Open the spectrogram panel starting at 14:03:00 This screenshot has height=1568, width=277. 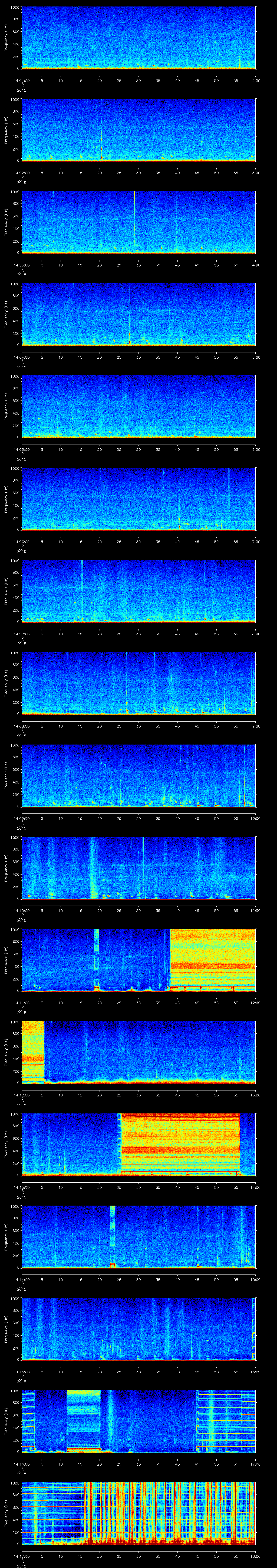click(x=138, y=222)
